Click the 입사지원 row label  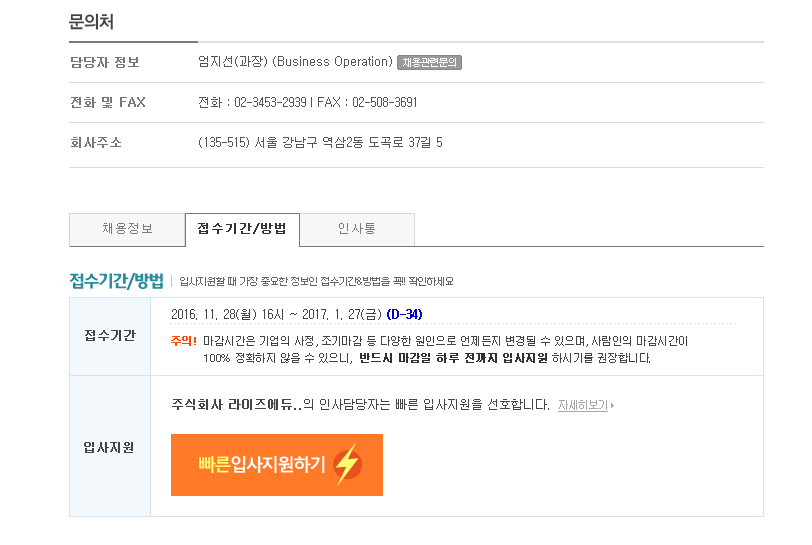[x=109, y=448]
